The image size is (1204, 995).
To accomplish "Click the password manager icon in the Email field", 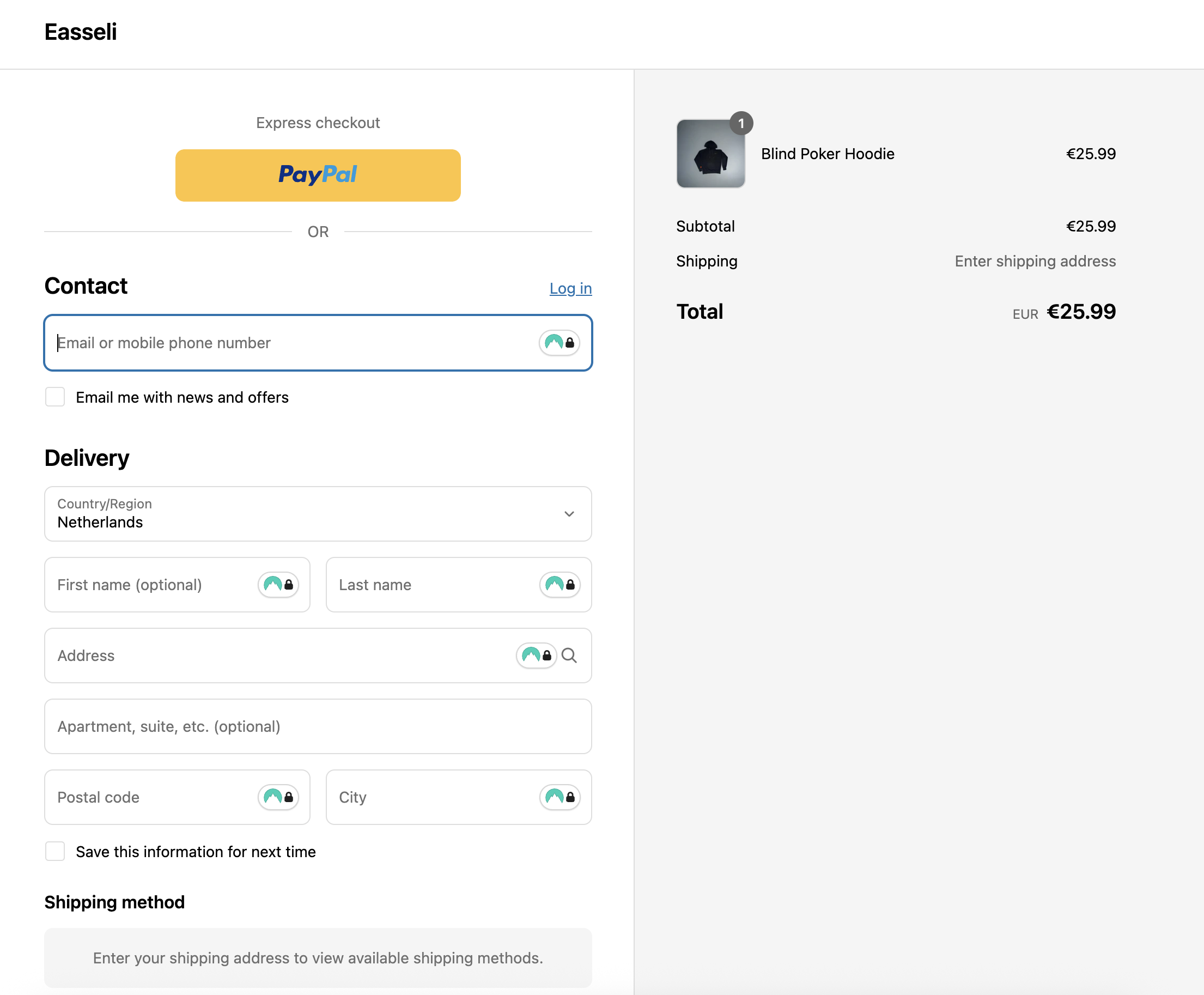I will pos(560,343).
